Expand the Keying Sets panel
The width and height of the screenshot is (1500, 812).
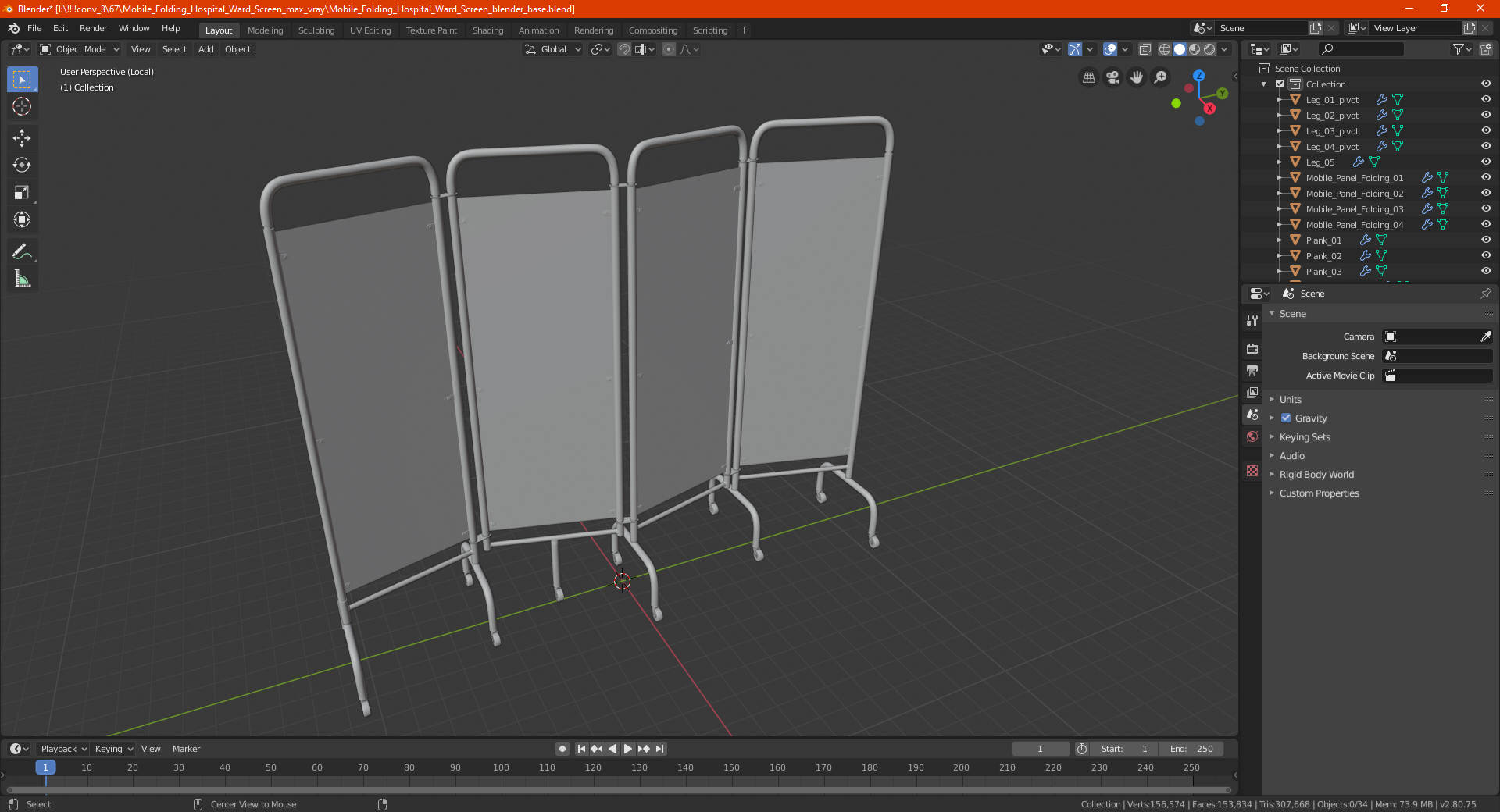click(x=1305, y=436)
